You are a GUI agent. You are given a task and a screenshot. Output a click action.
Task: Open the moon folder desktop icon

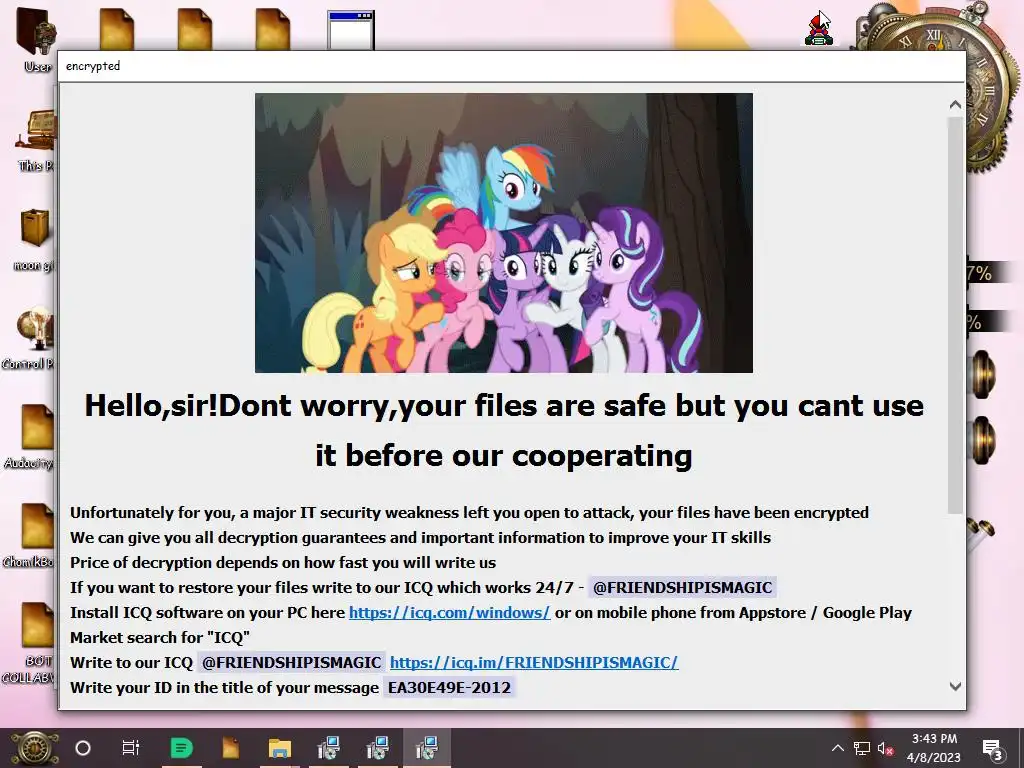pyautogui.click(x=34, y=238)
